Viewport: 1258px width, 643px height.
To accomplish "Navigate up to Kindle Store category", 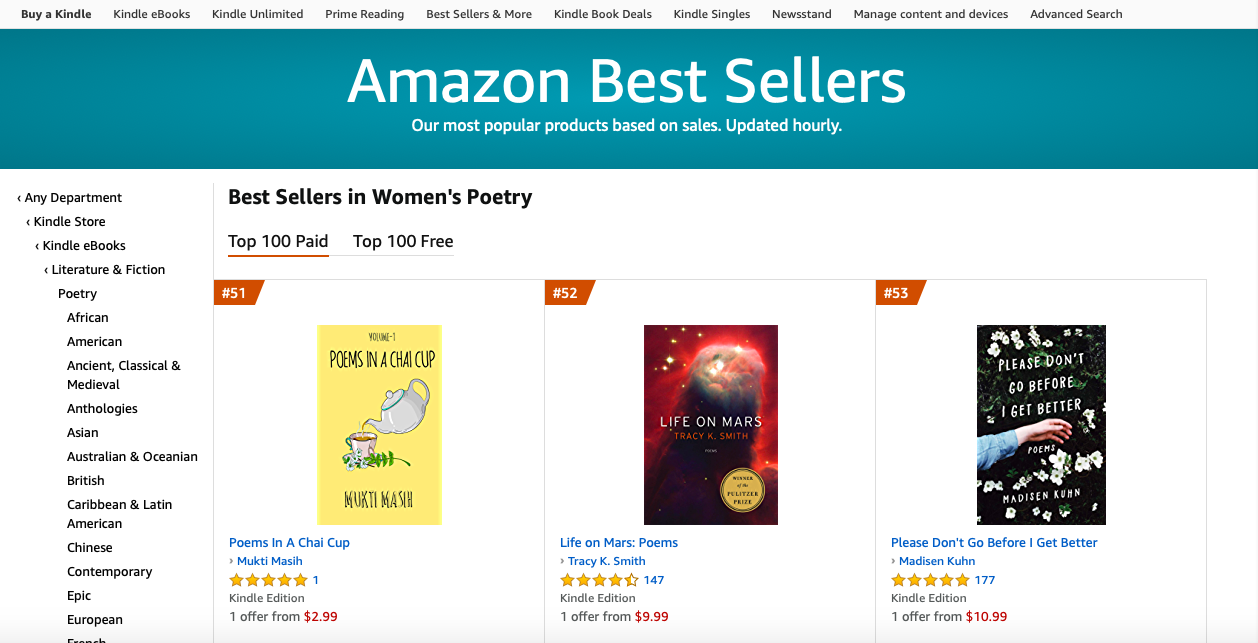I will (x=68, y=222).
